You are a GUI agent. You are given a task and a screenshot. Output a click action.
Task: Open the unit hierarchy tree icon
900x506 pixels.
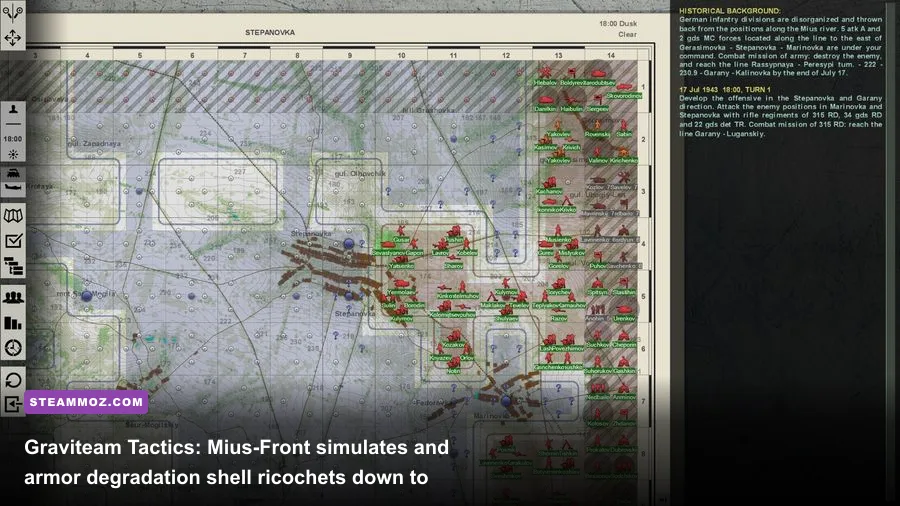tap(13, 266)
